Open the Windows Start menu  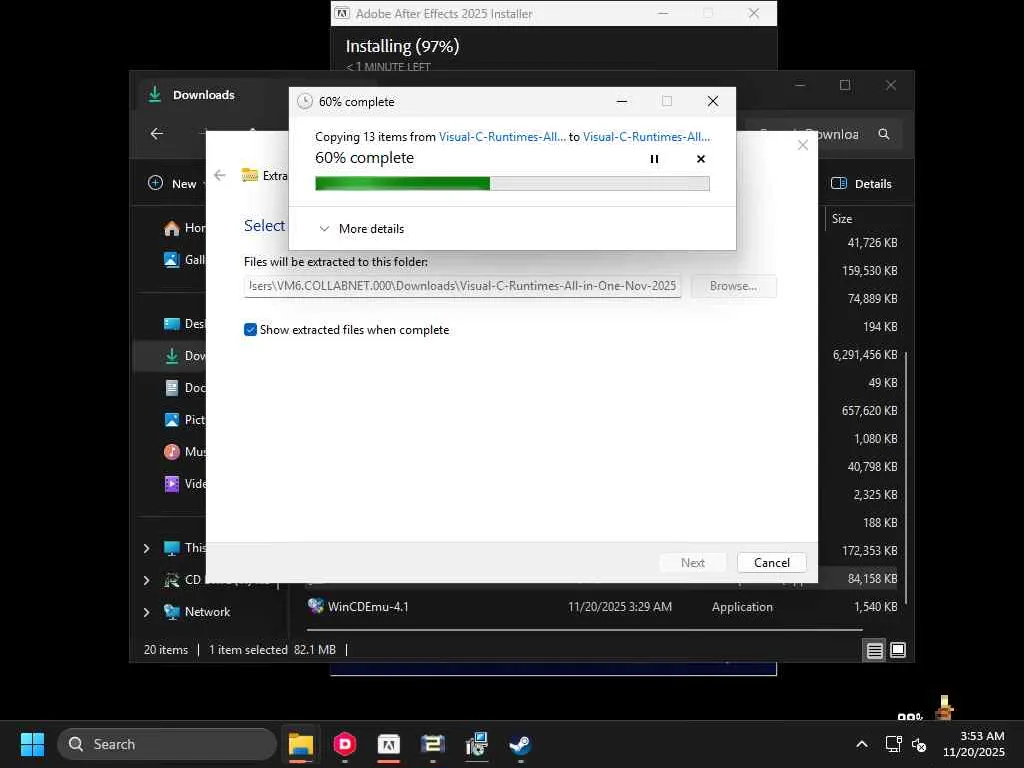[x=32, y=744]
